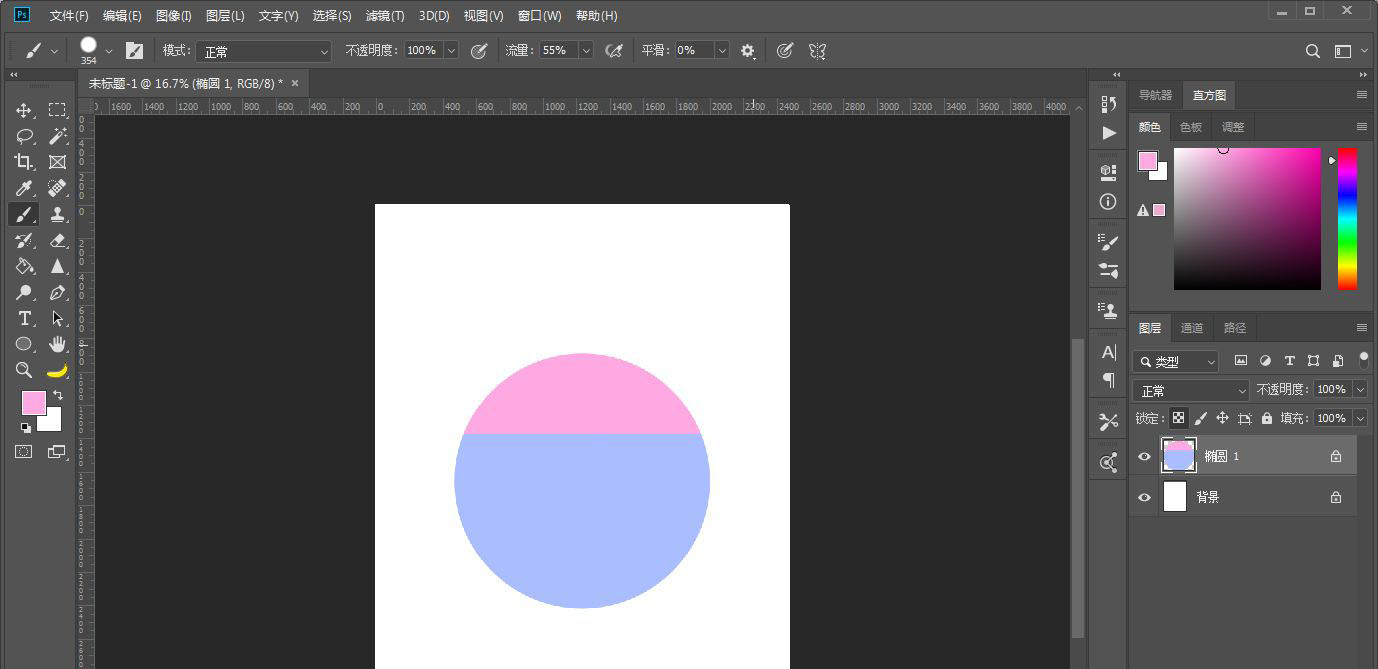
Task: Select the Horizontal Type tool
Action: click(25, 318)
